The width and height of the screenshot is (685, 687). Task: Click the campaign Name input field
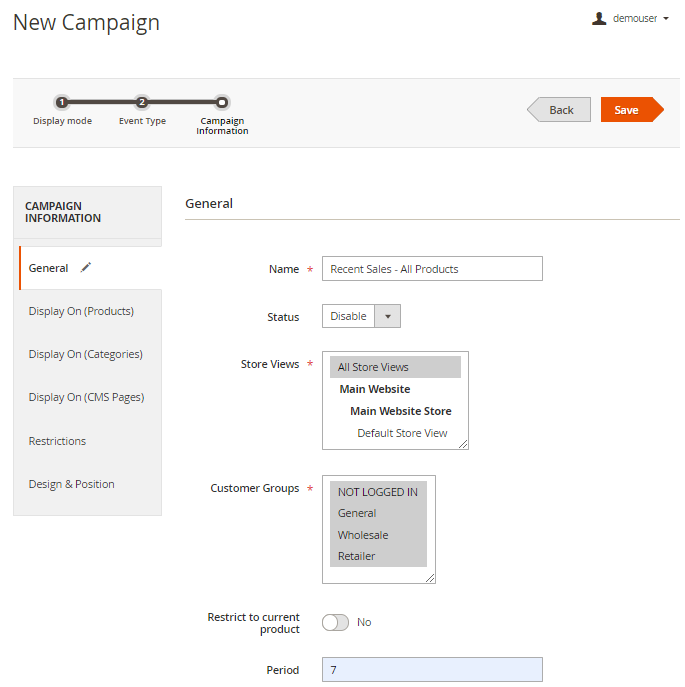pos(432,269)
